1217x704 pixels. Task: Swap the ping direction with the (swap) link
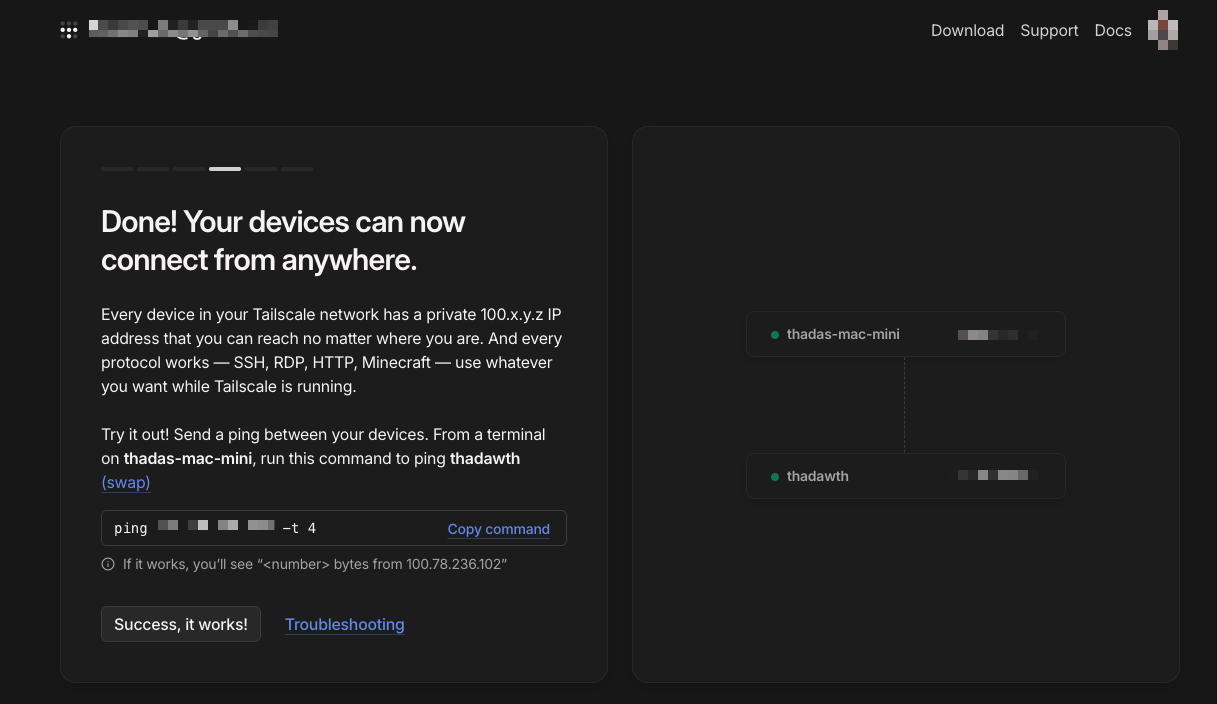pyautogui.click(x=126, y=482)
